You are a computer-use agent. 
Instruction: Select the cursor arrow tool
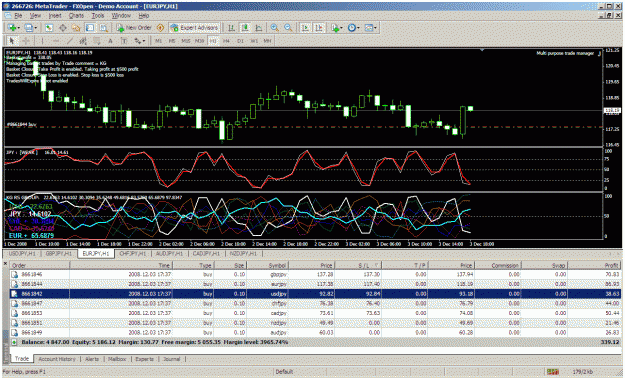tap(12, 41)
